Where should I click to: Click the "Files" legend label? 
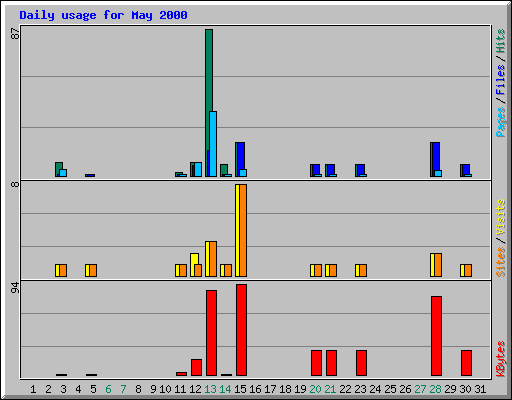[x=500, y=80]
